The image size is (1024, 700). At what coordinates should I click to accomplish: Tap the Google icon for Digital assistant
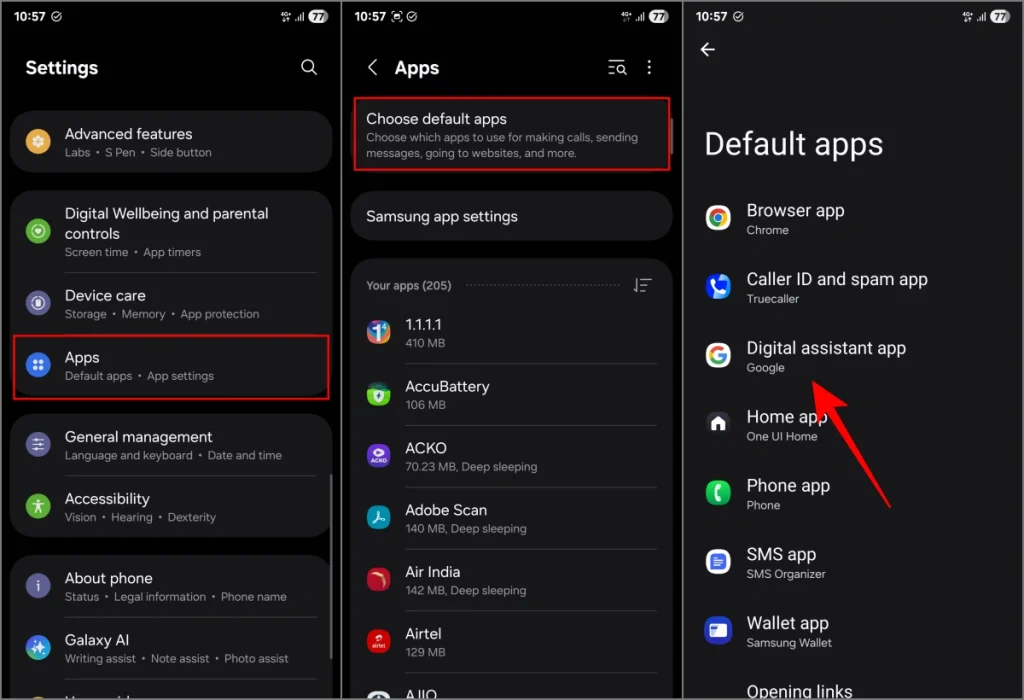(x=718, y=355)
